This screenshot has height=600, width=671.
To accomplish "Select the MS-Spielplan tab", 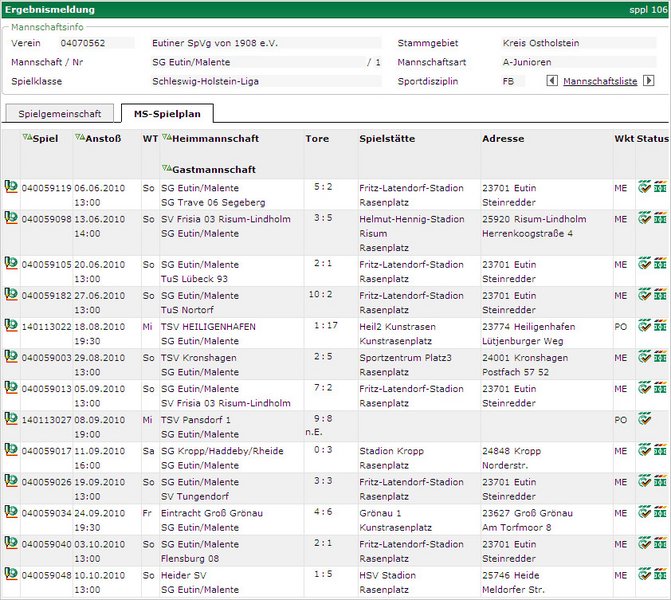I will pos(167,114).
